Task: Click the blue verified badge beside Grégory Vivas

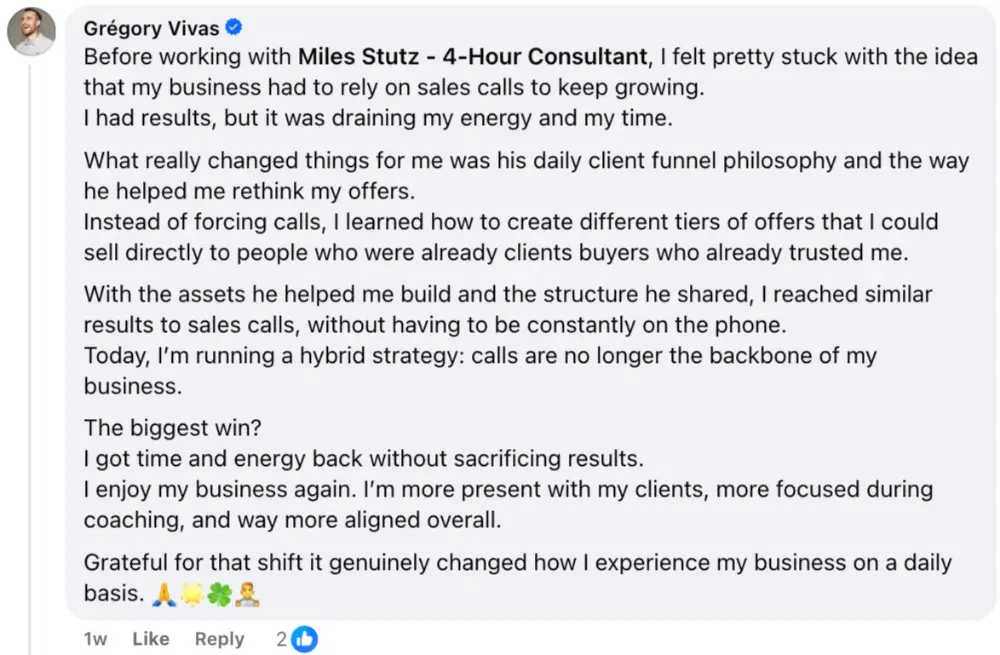Action: click(x=234, y=28)
